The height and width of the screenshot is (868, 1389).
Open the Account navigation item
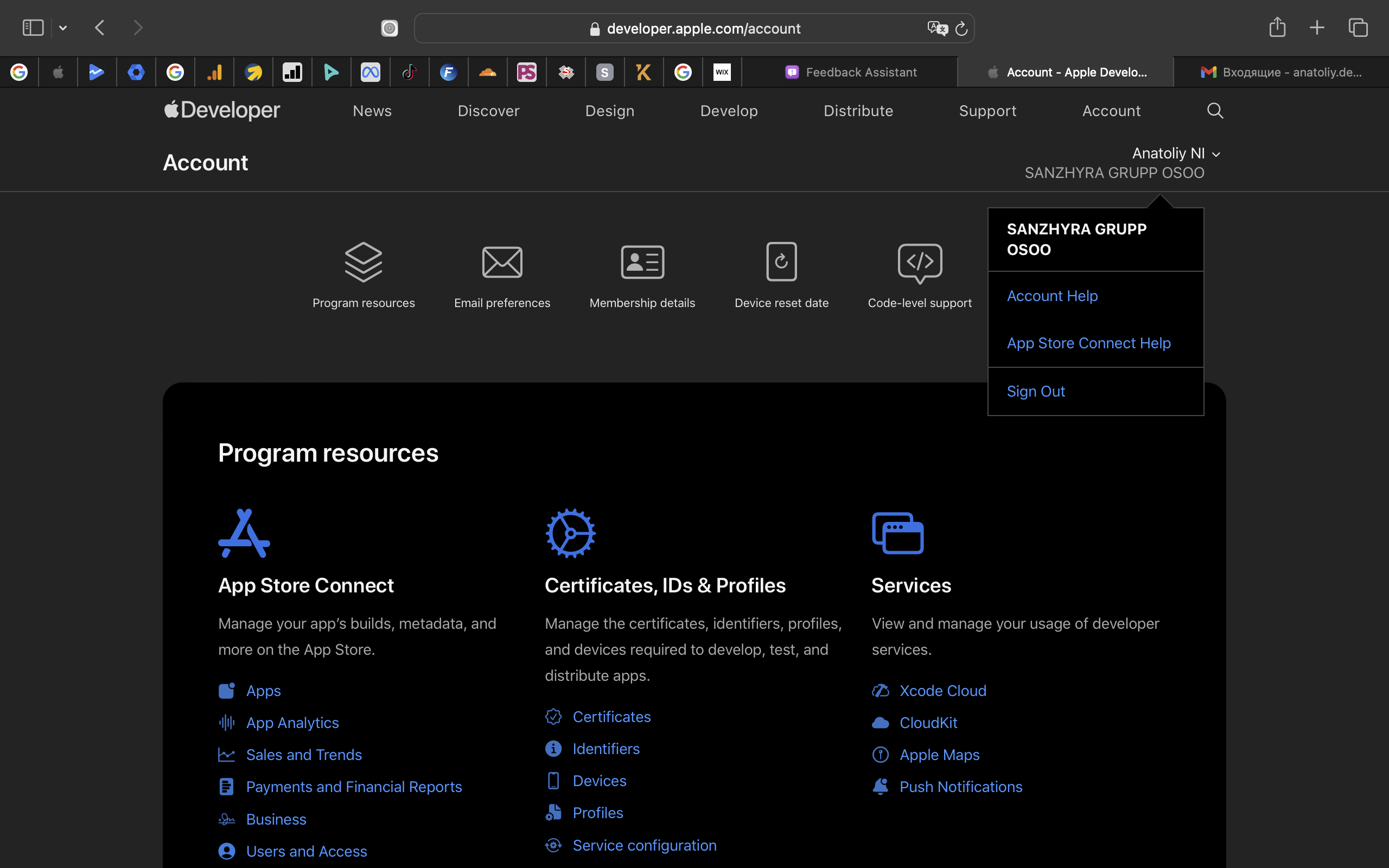pos(1111,111)
